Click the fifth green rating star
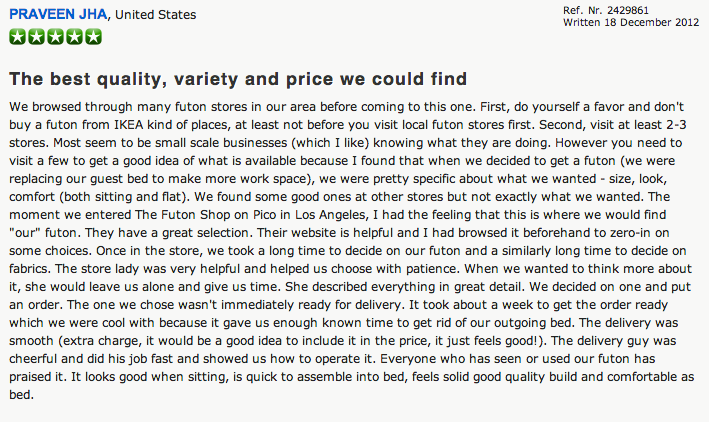 pos(94,37)
